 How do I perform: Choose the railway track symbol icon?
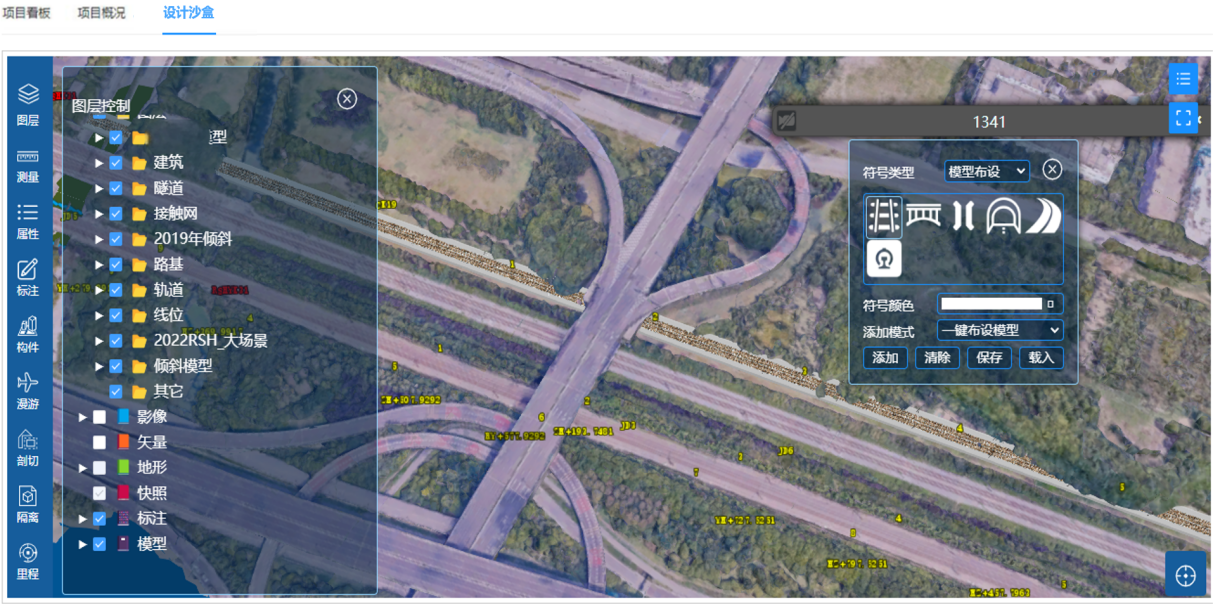pos(884,216)
